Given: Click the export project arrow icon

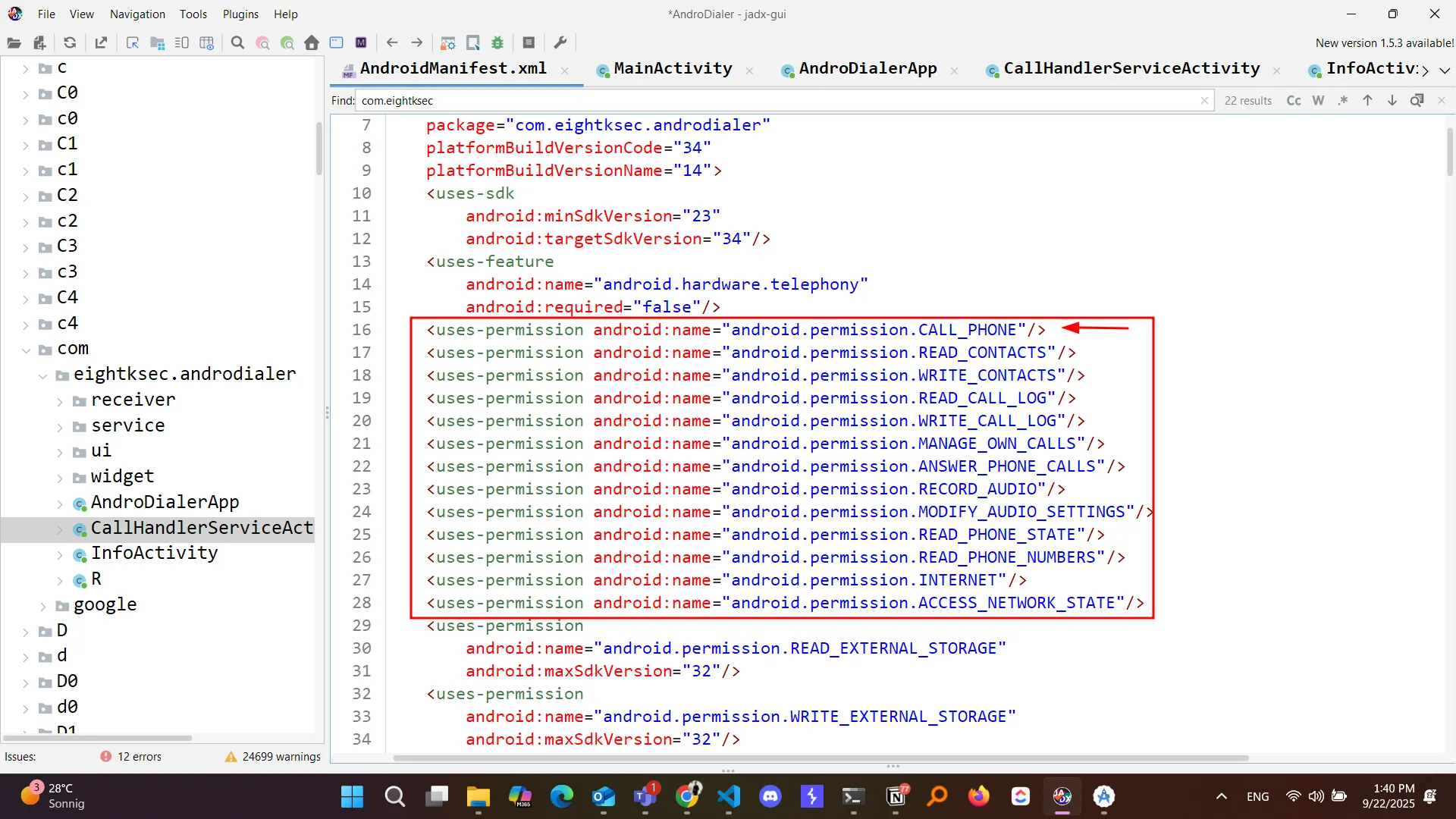Looking at the screenshot, I should [101, 43].
